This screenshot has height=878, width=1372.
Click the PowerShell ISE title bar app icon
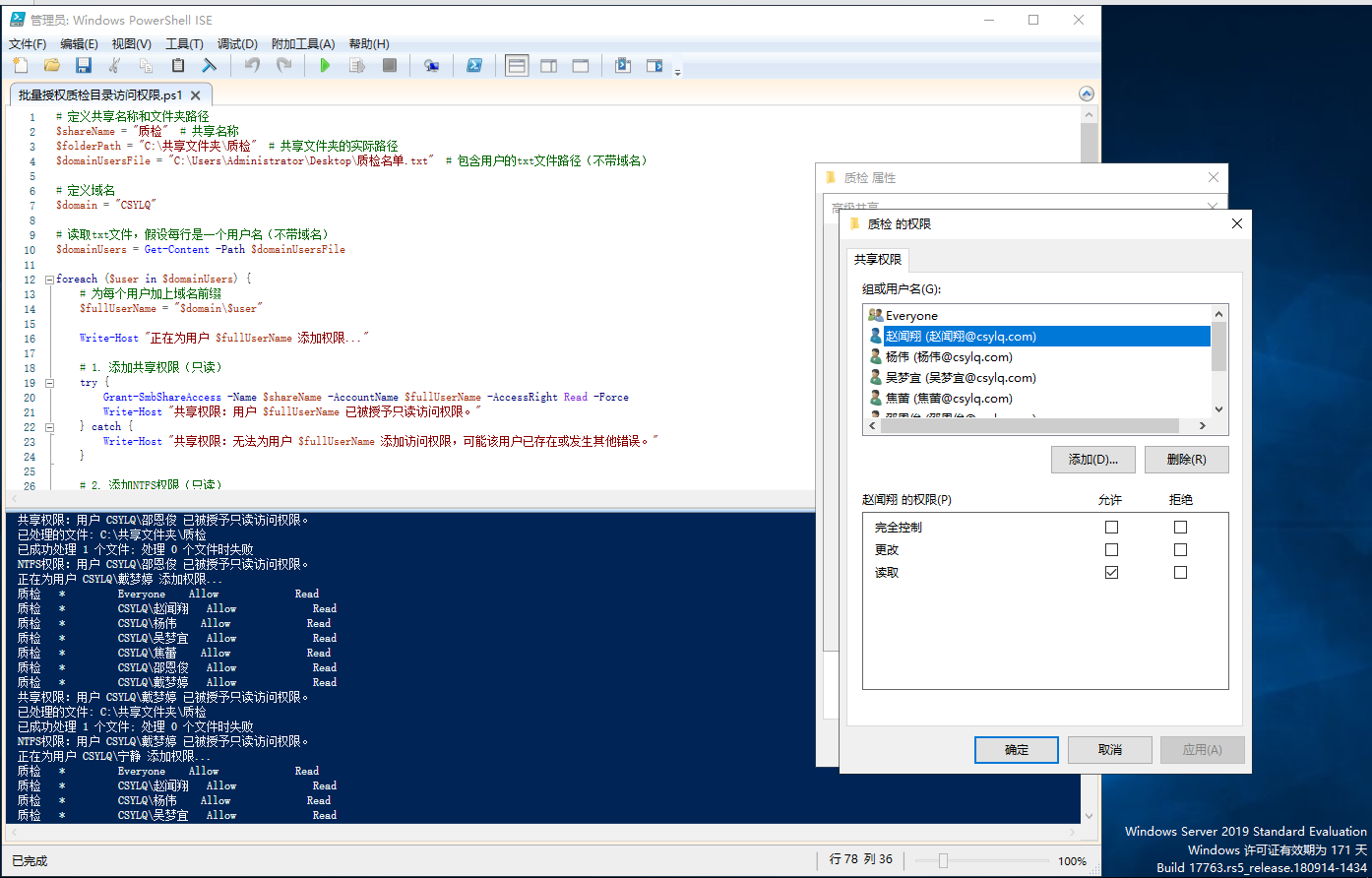[17, 20]
